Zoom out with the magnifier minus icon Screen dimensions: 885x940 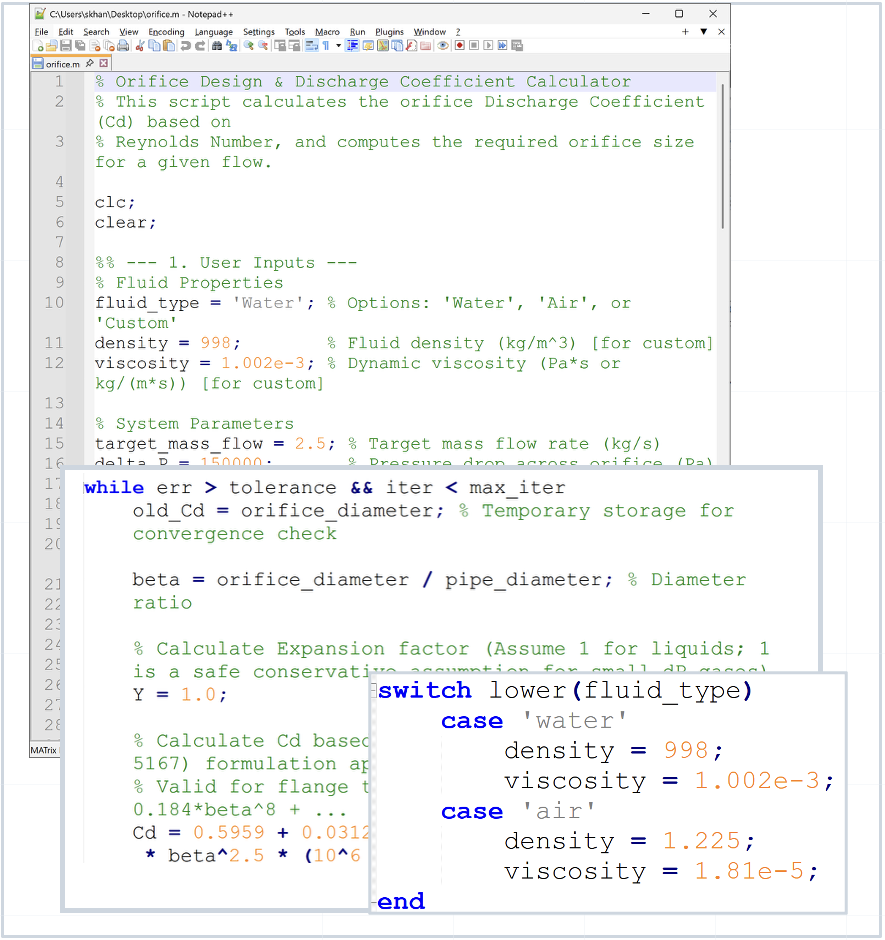pyautogui.click(x=263, y=46)
